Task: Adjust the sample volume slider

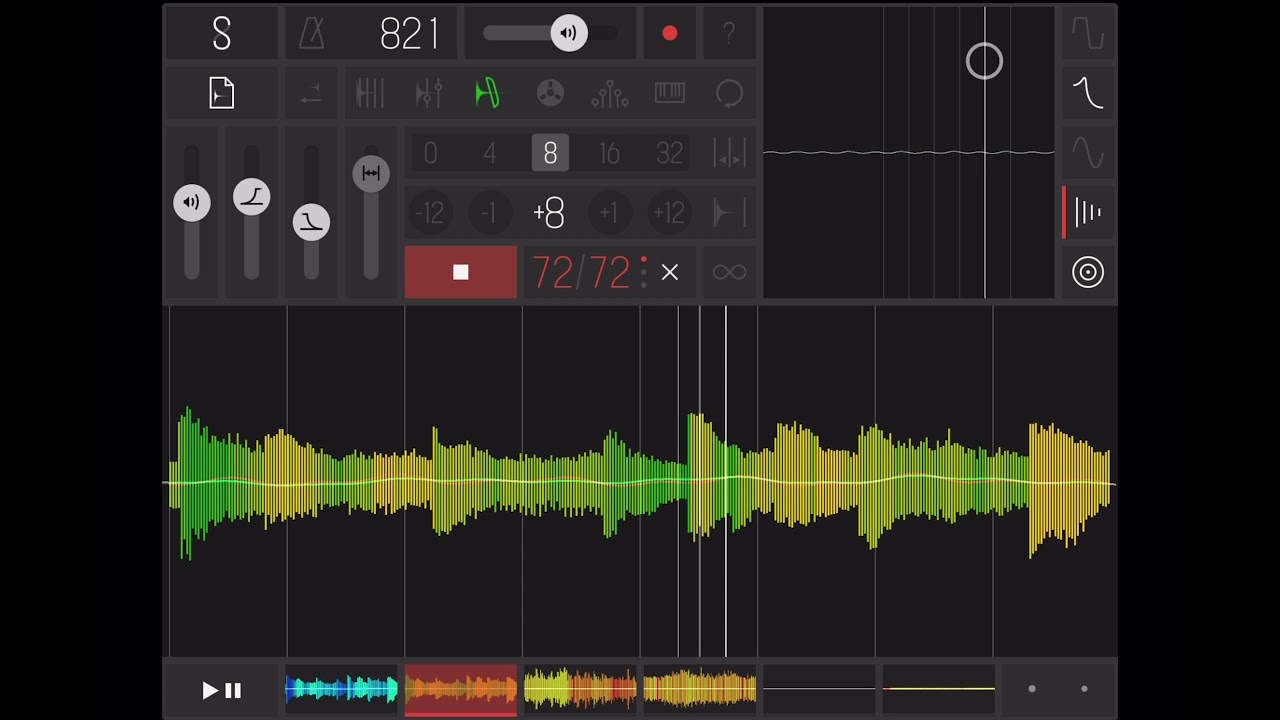Action: pyautogui.click(x=191, y=202)
